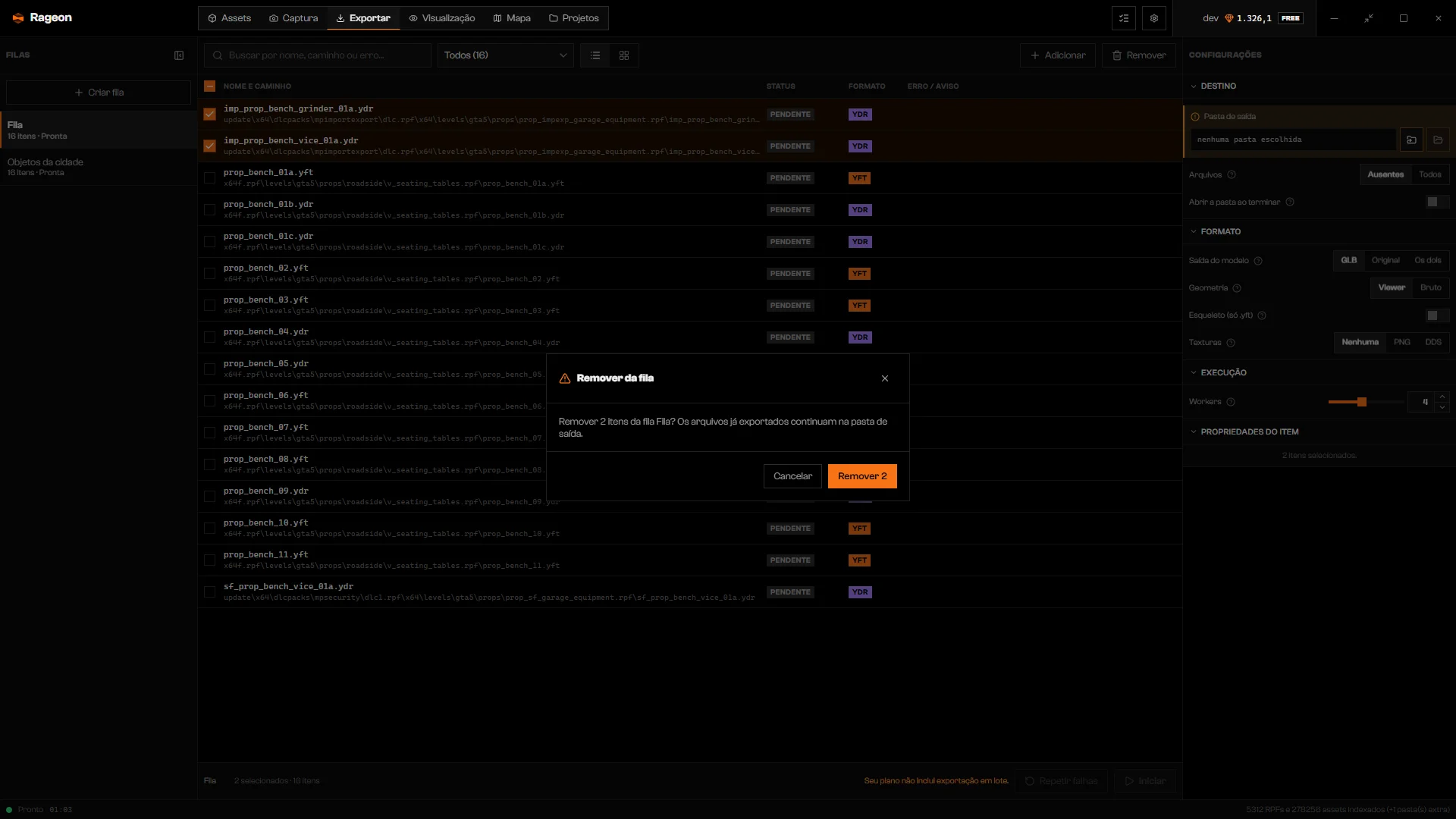Uncheck imp_prop_bench_vice_01a.ydr checkbox
The height and width of the screenshot is (819, 1456).
point(210,146)
